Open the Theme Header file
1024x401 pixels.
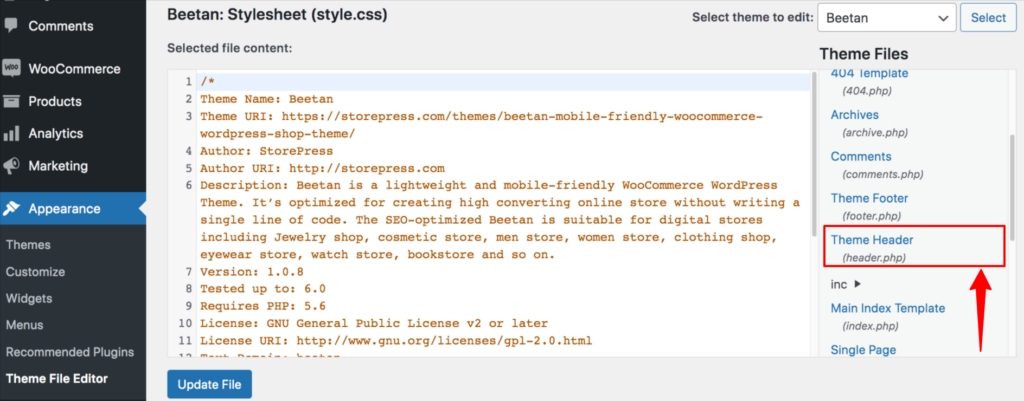[x=872, y=240]
